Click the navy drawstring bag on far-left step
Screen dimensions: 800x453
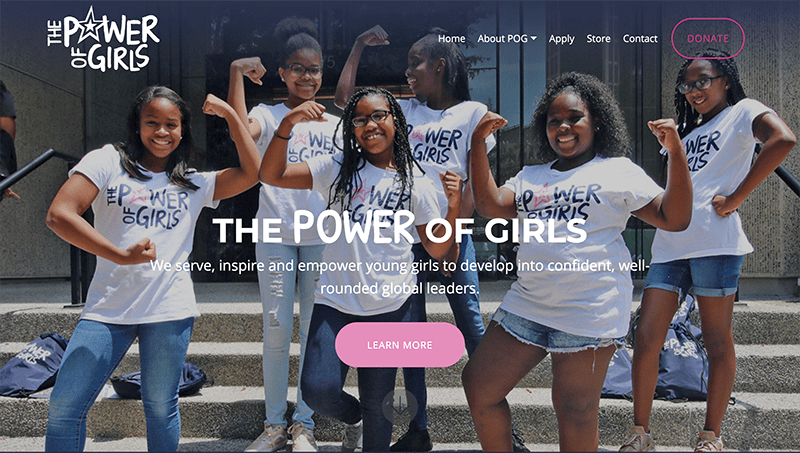coord(33,365)
